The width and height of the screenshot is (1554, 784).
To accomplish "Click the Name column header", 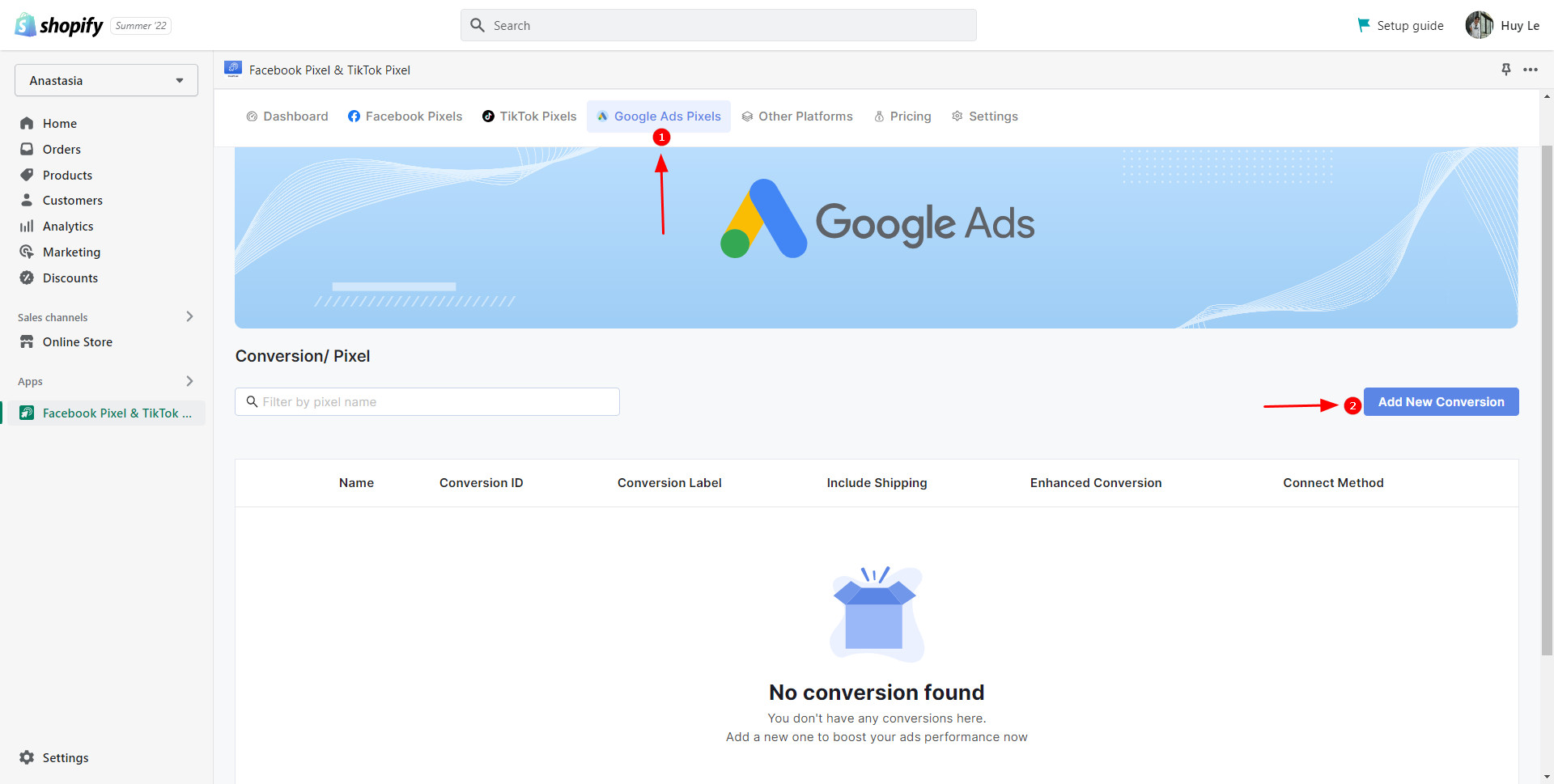I will pos(356,483).
